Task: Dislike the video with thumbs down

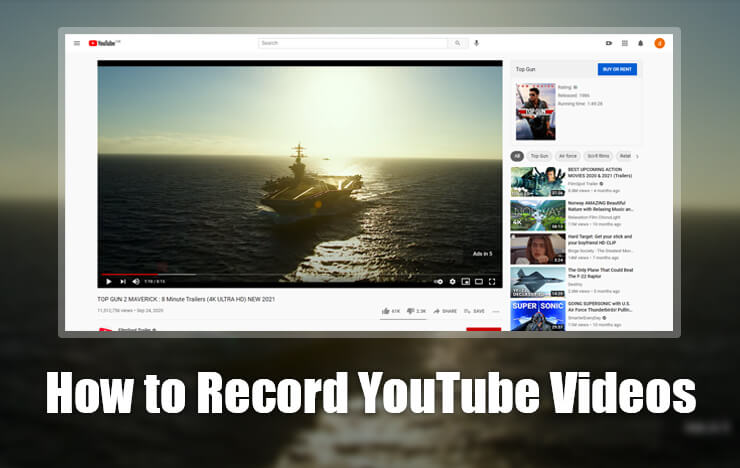Action: tap(416, 311)
